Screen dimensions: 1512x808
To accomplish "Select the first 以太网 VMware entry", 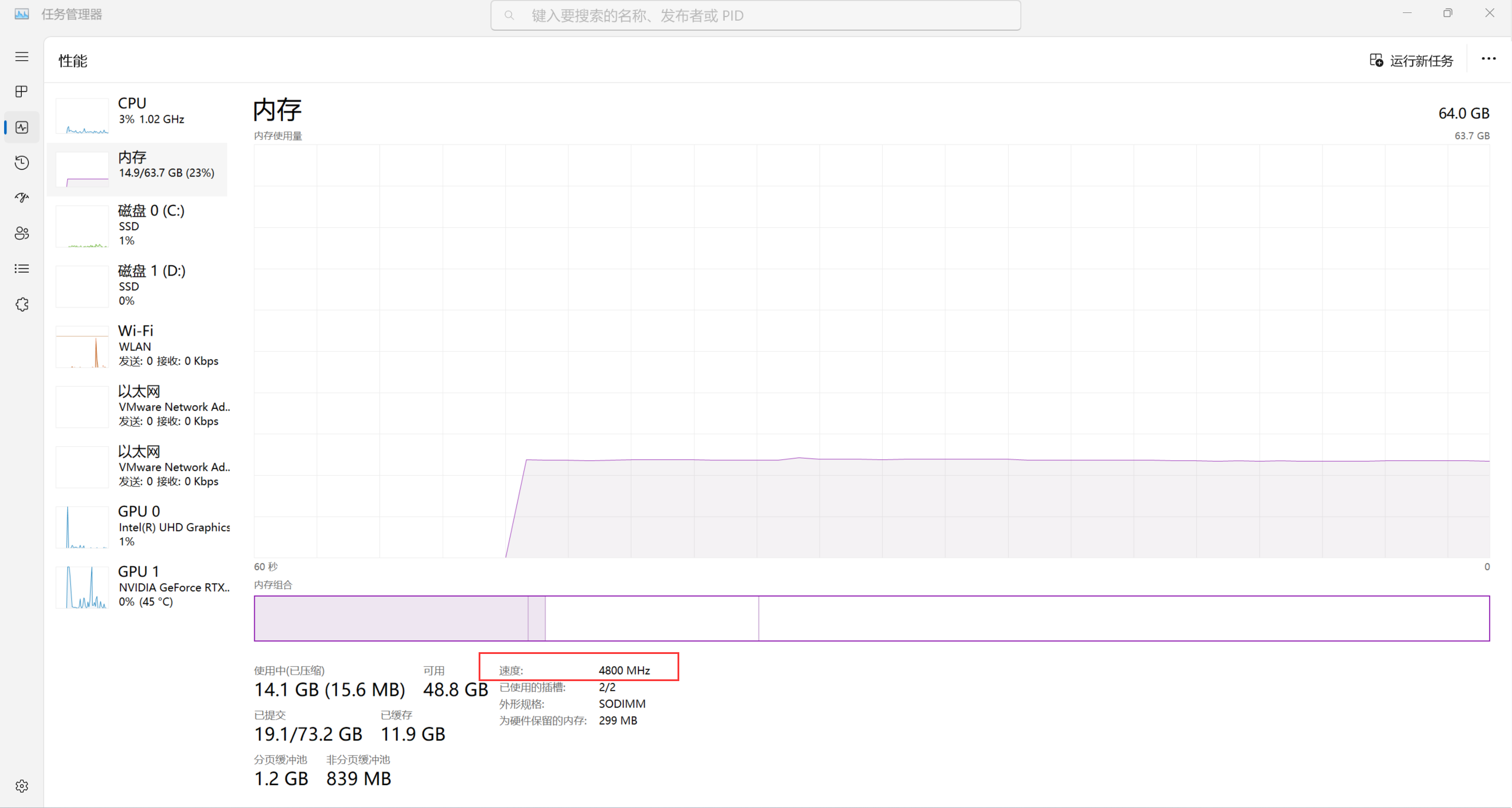I will 137,406.
